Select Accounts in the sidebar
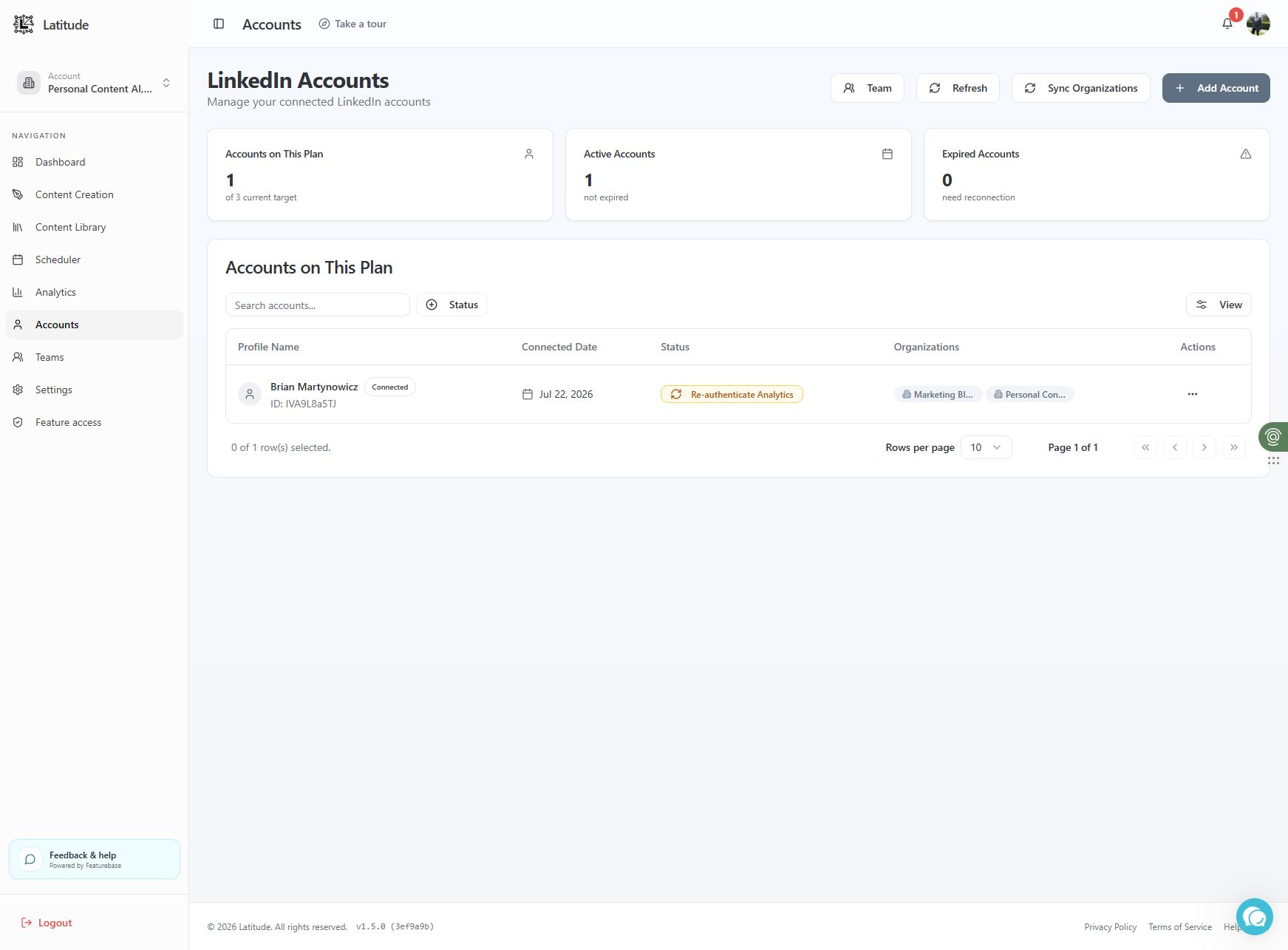This screenshot has width=1288, height=950. [95, 325]
